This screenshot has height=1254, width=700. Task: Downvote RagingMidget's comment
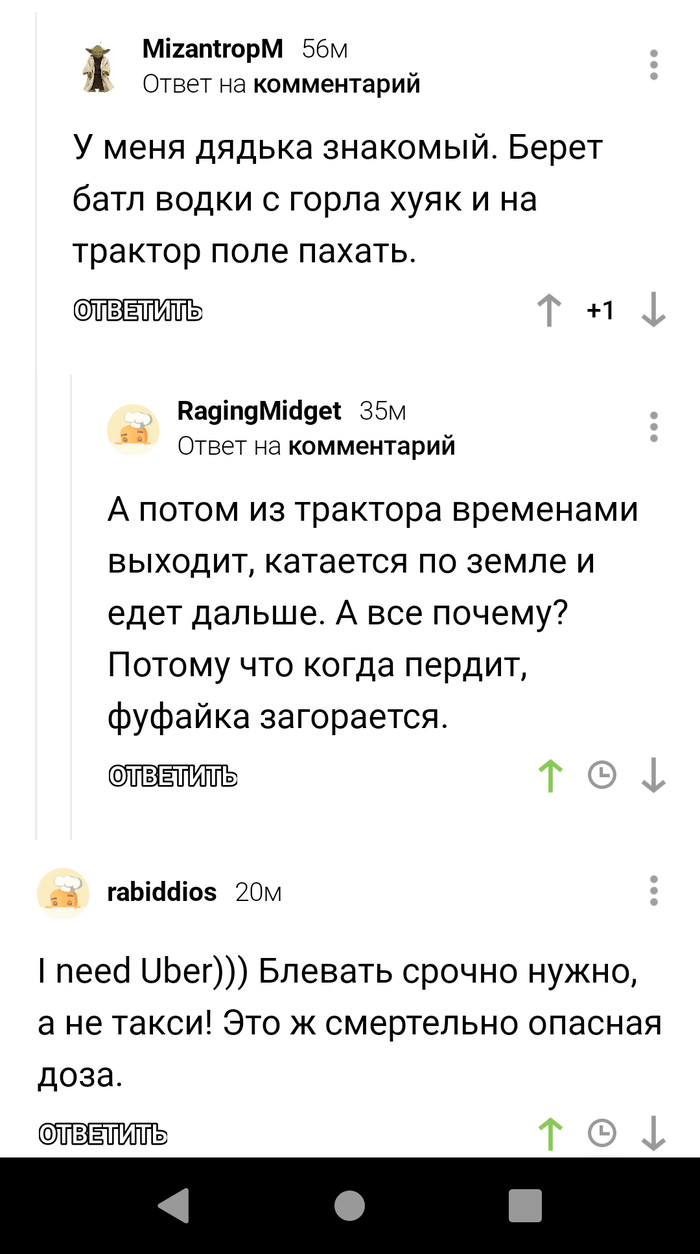(654, 776)
